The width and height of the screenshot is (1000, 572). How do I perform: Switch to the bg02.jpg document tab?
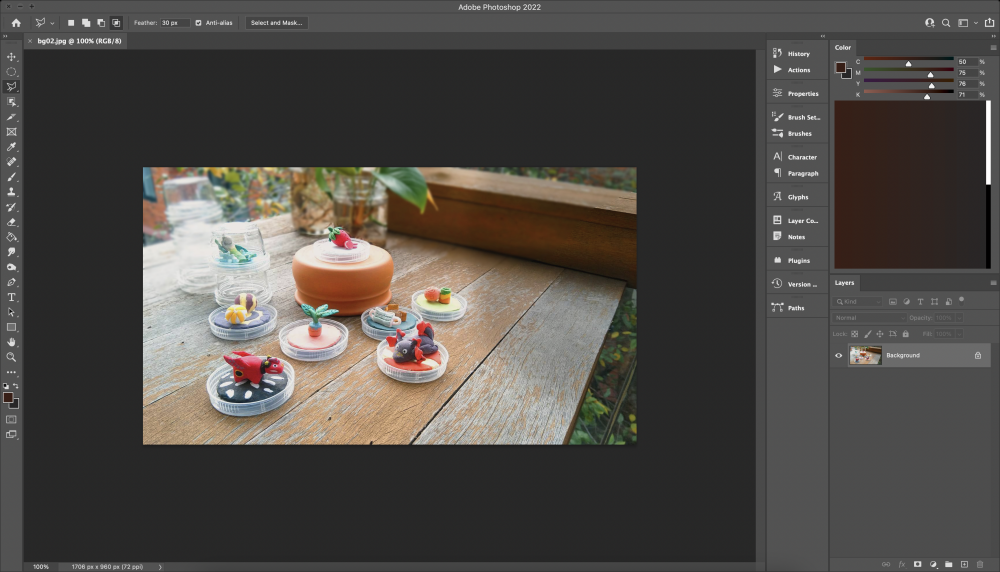(x=79, y=41)
